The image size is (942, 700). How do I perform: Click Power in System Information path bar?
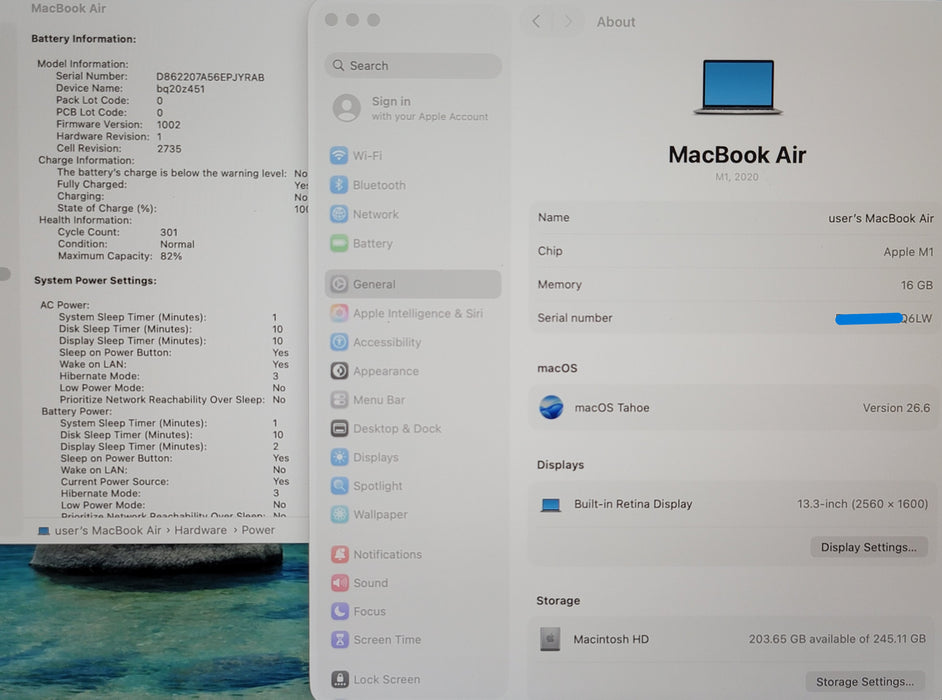(x=258, y=530)
